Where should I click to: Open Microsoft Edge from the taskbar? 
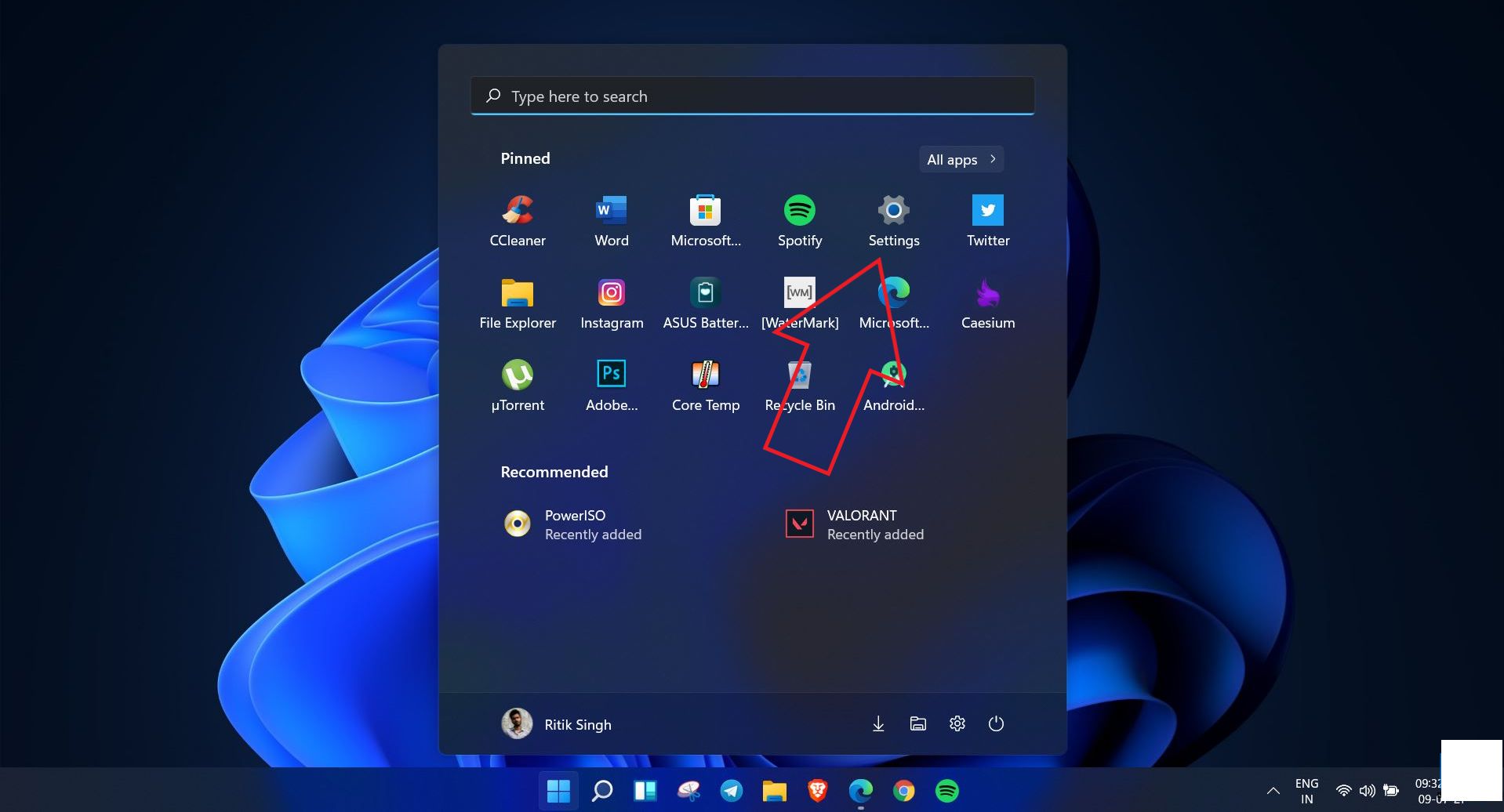(860, 791)
